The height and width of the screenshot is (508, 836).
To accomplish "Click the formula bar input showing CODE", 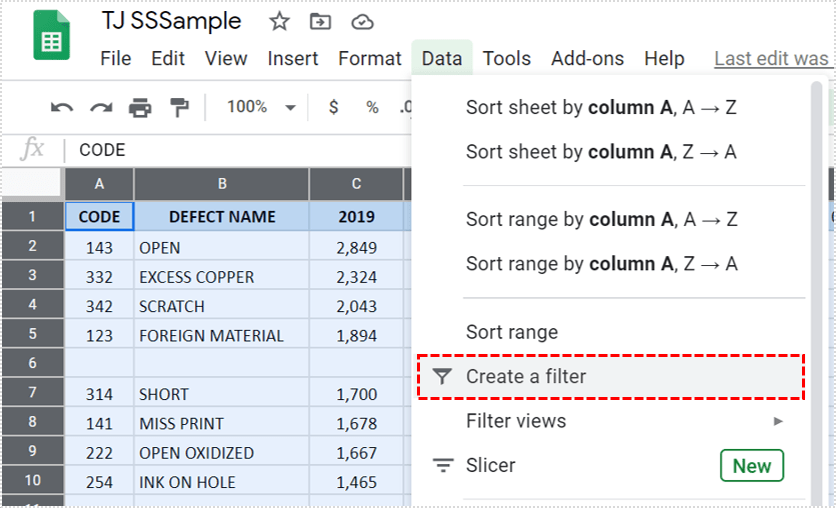I will 240,150.
